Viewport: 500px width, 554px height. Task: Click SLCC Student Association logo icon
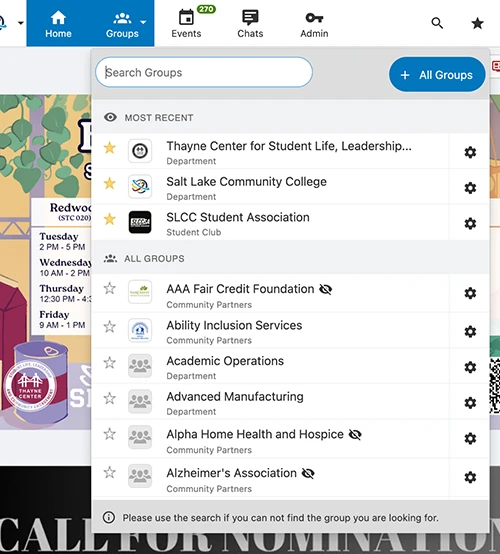[140, 222]
